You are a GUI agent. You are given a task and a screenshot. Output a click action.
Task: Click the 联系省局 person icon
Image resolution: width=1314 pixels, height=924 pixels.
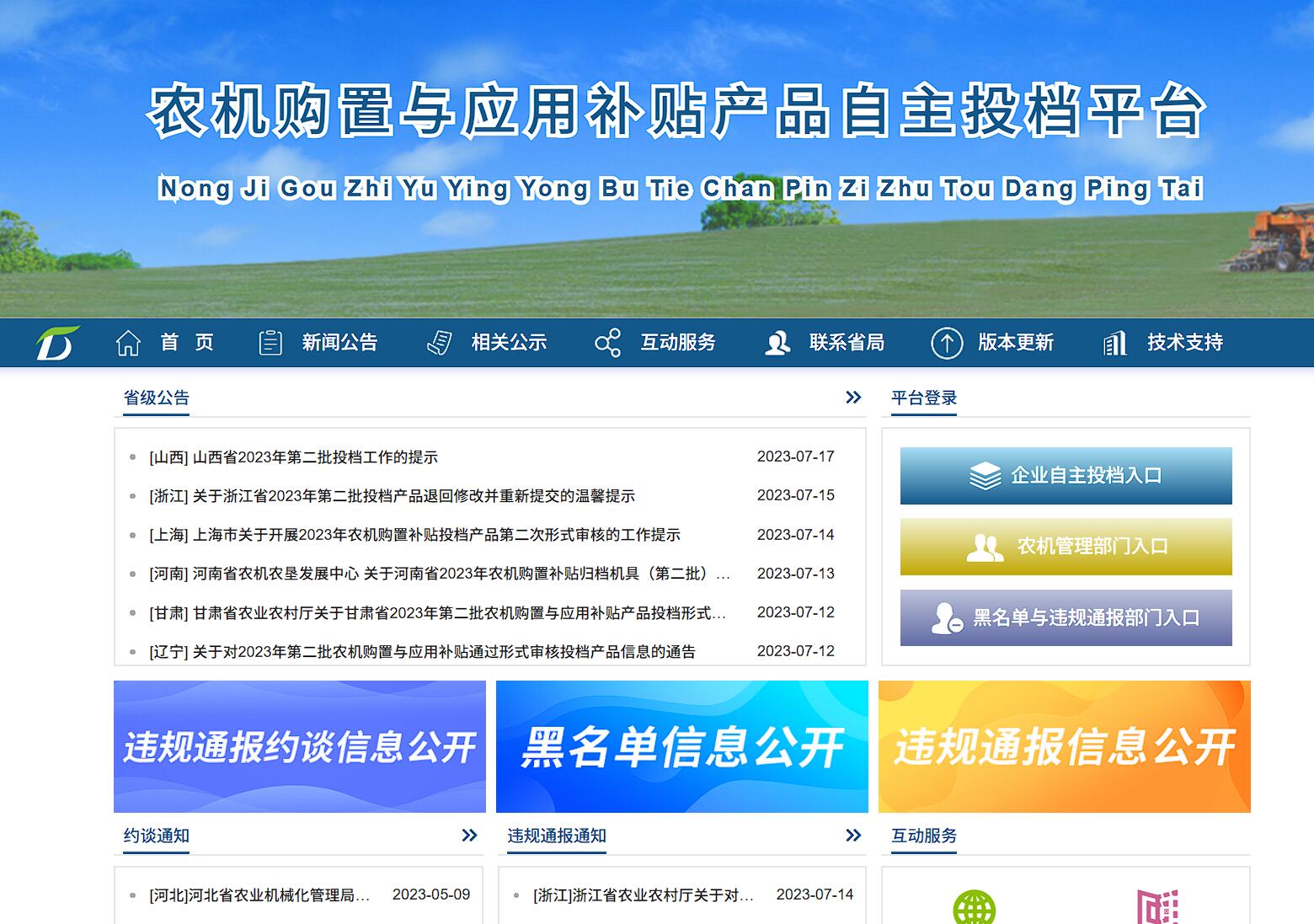click(x=777, y=342)
